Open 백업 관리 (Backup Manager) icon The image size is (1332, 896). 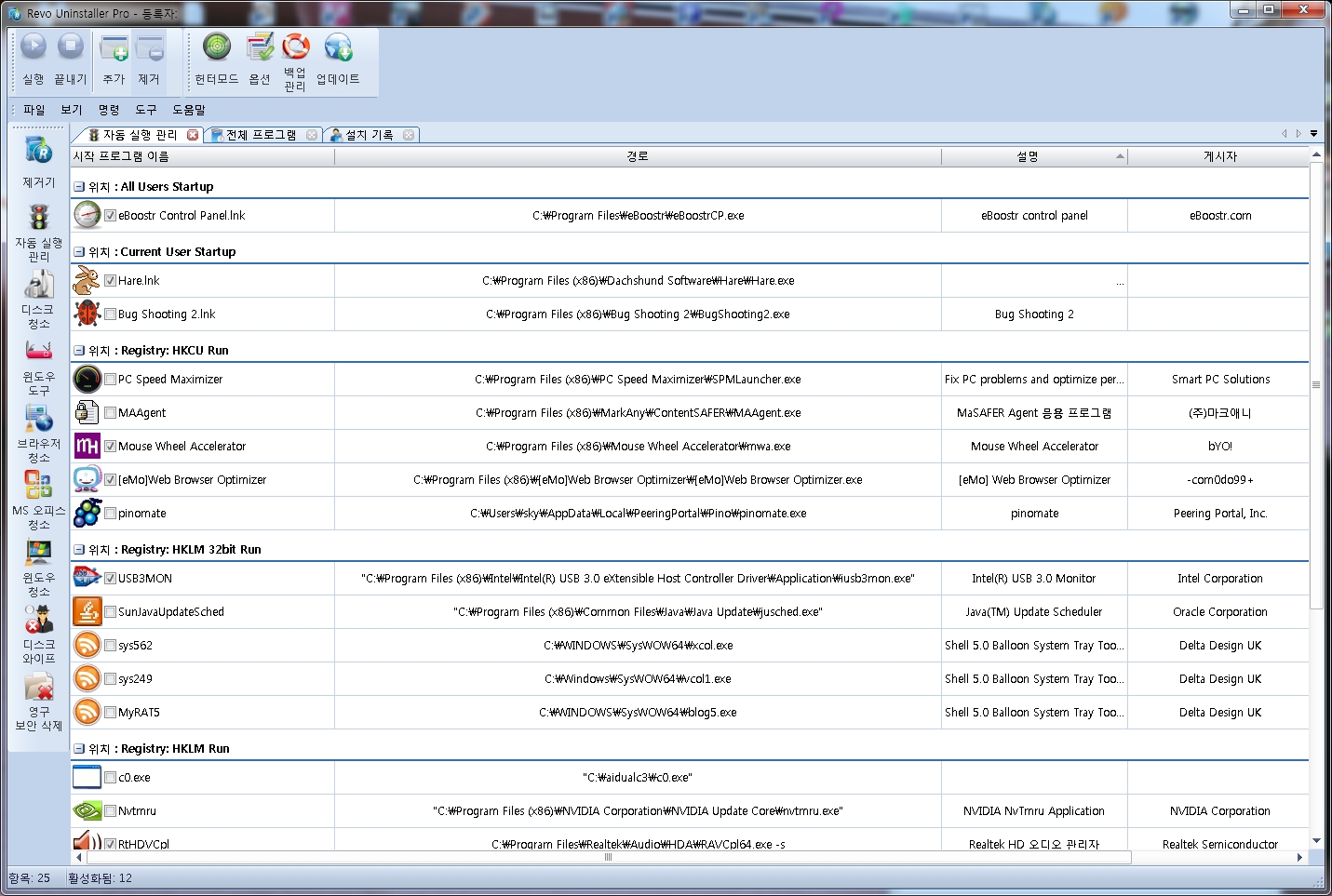(295, 47)
